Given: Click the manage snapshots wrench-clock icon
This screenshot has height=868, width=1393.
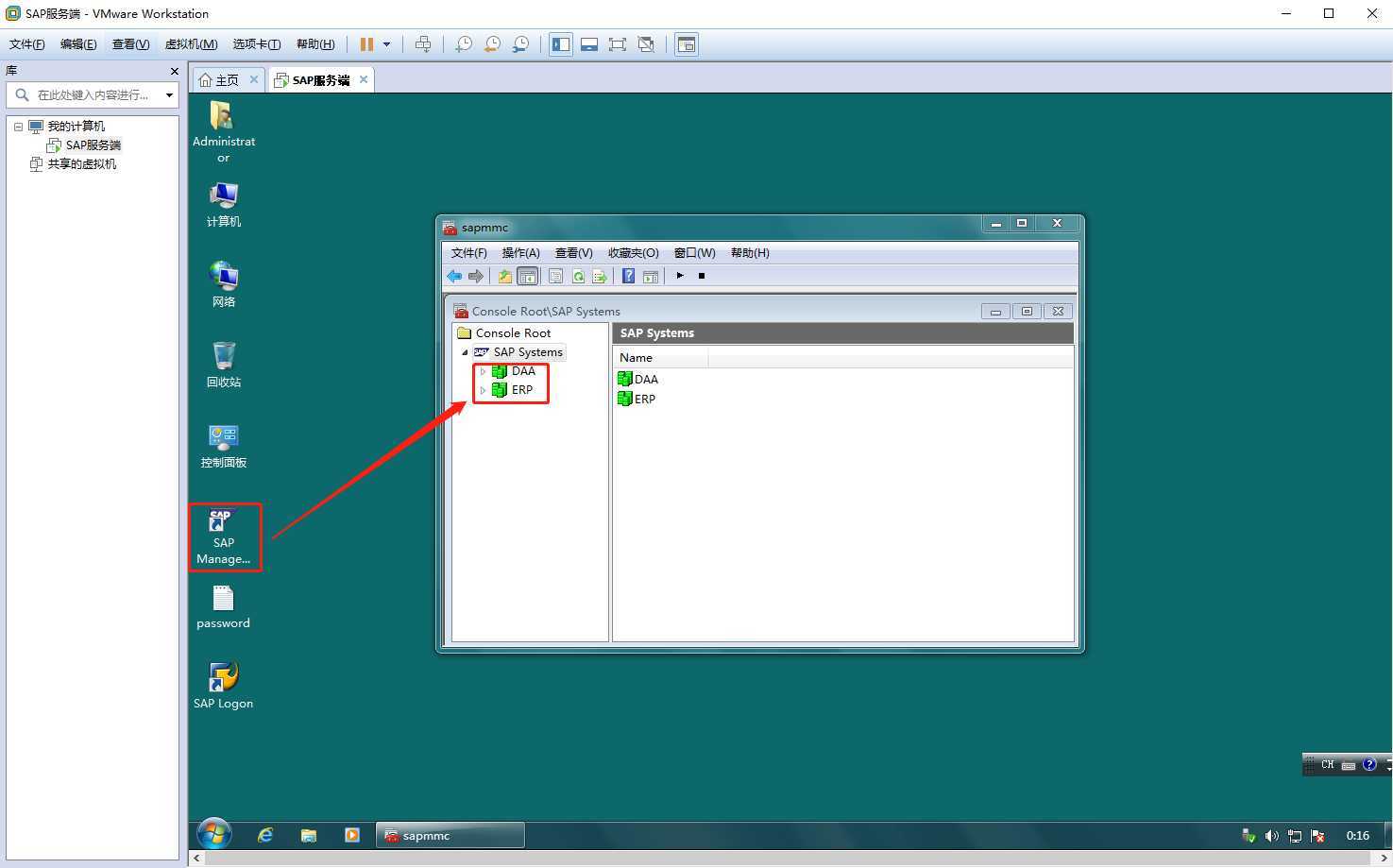Looking at the screenshot, I should click(521, 44).
